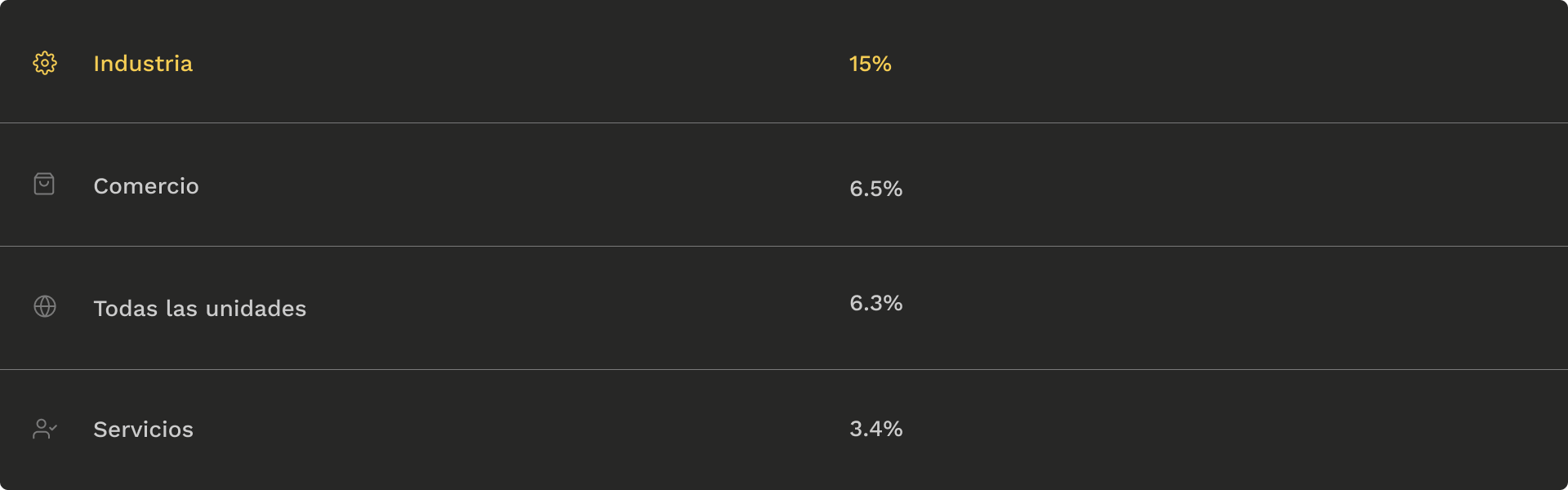Screen dimensions: 1568x490
Task: Choose the Servicios label
Action: [144, 430]
